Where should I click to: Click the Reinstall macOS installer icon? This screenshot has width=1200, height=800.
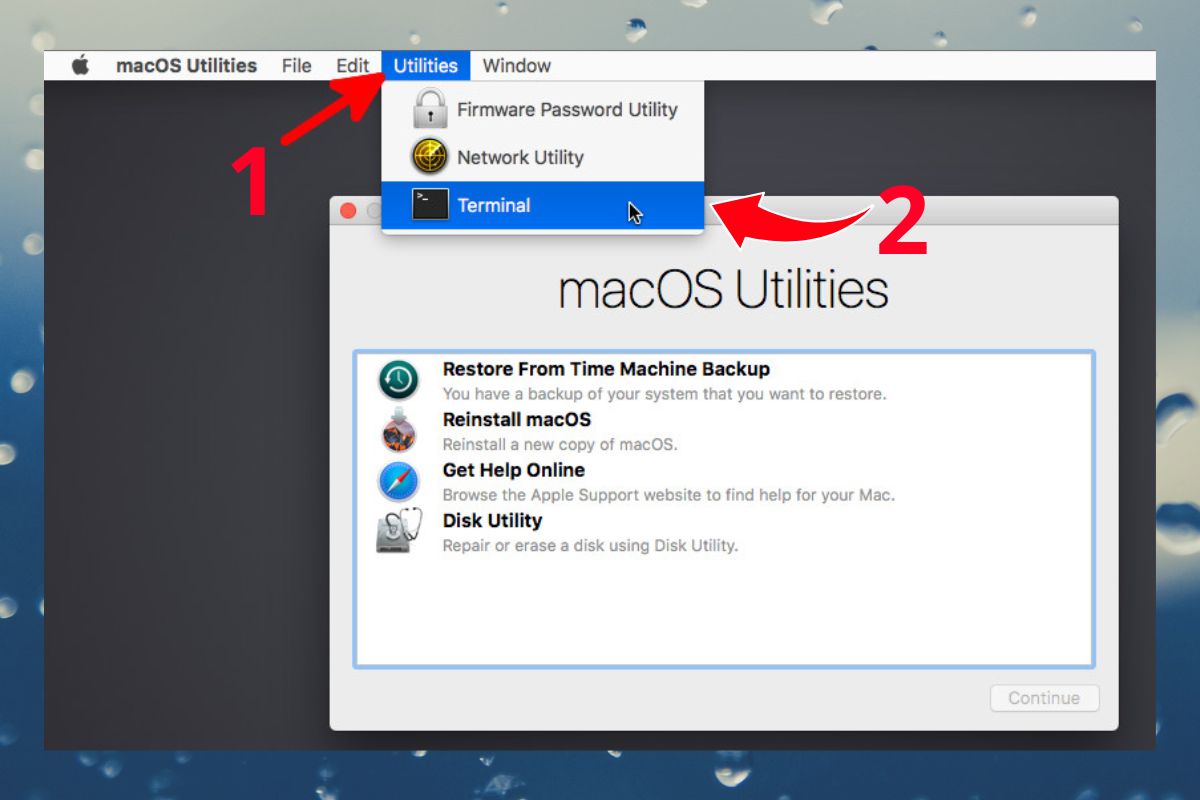(x=398, y=431)
